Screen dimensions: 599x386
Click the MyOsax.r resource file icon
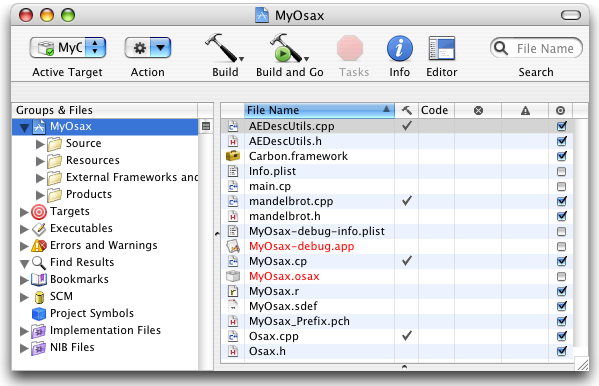pos(233,291)
